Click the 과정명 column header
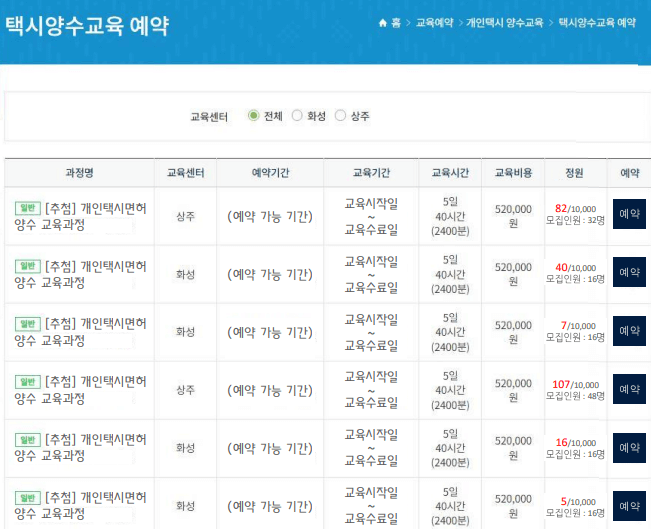Screen dimensions: 651x529 (x=79, y=173)
